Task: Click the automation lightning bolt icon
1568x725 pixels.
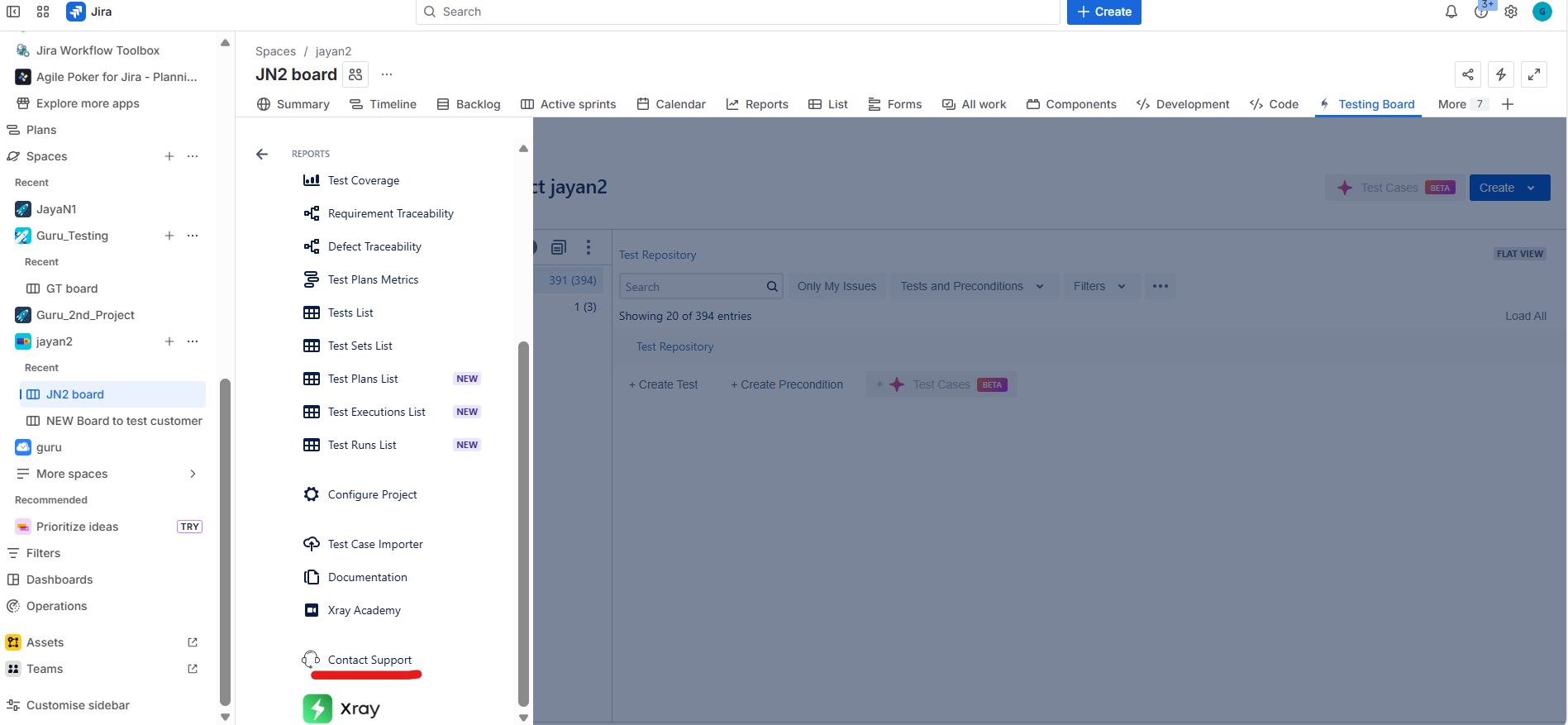Action: pos(1500,74)
